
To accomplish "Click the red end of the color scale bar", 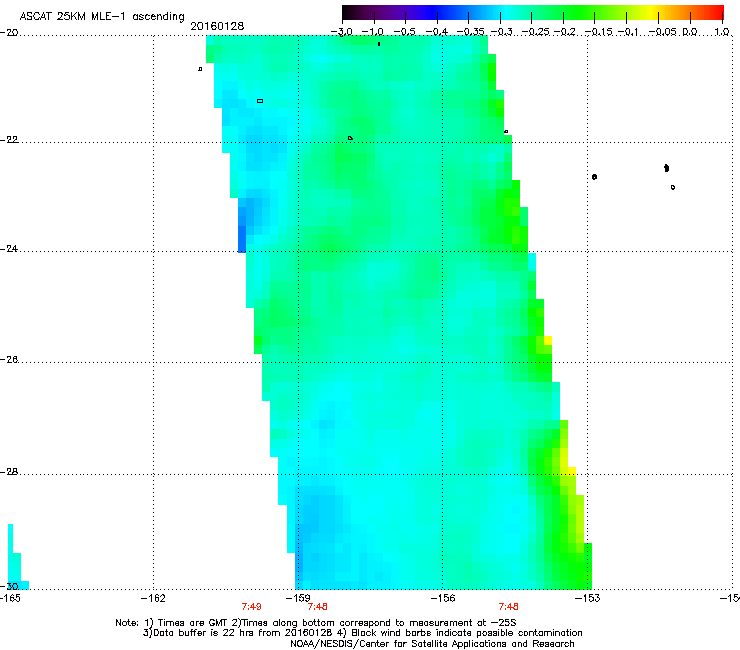I will tap(717, 12).
